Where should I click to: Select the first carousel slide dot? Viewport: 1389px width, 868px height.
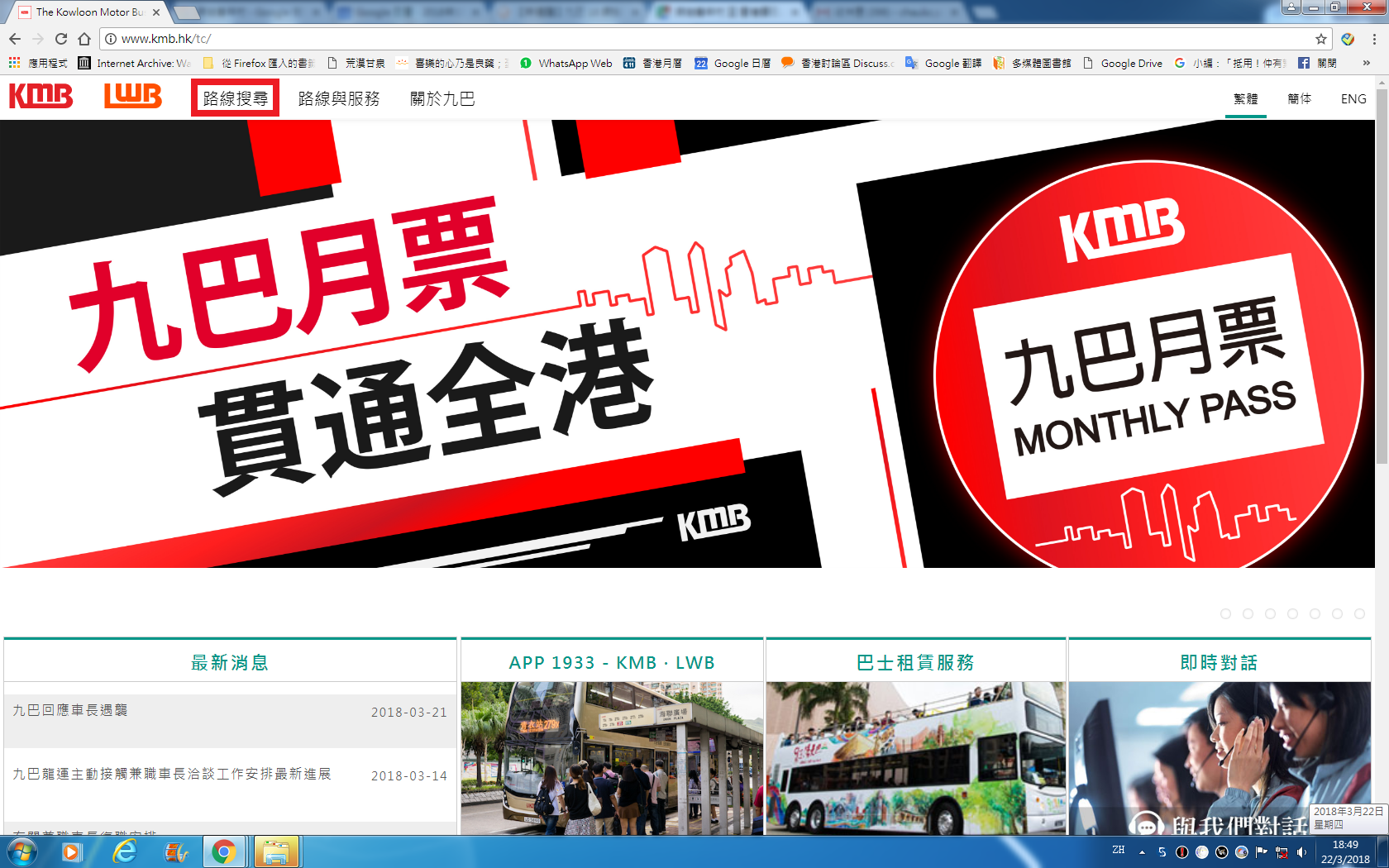[1225, 613]
